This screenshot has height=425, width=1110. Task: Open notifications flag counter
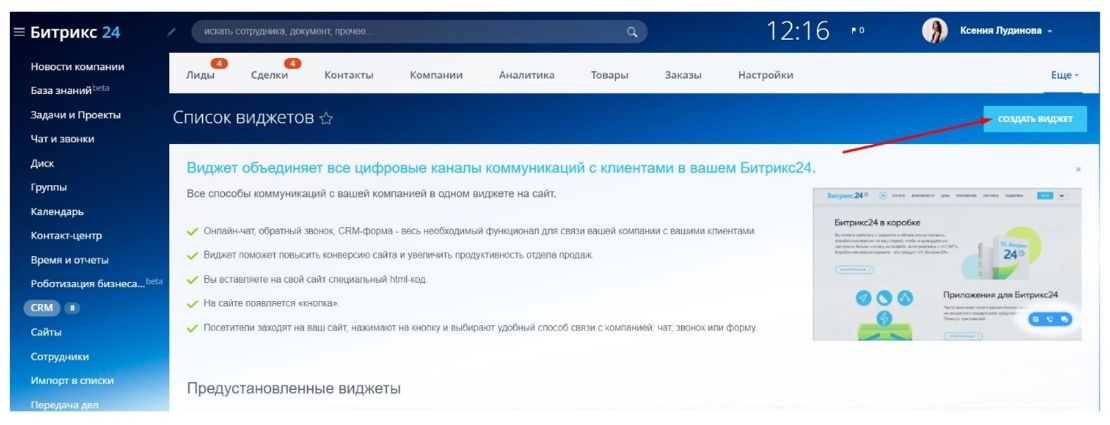point(857,31)
